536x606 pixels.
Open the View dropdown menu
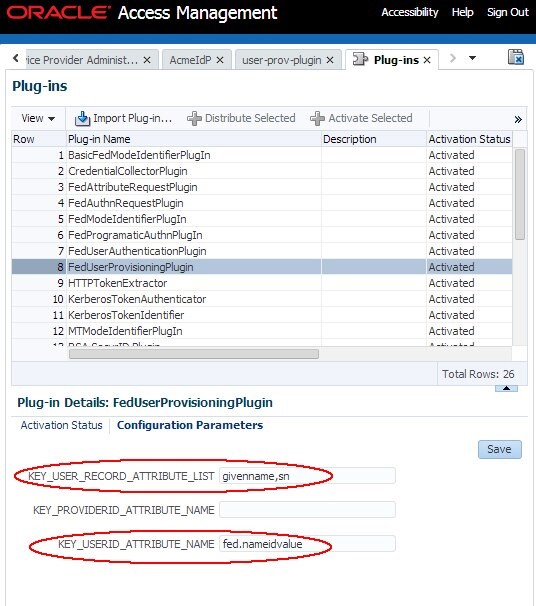pos(38,118)
